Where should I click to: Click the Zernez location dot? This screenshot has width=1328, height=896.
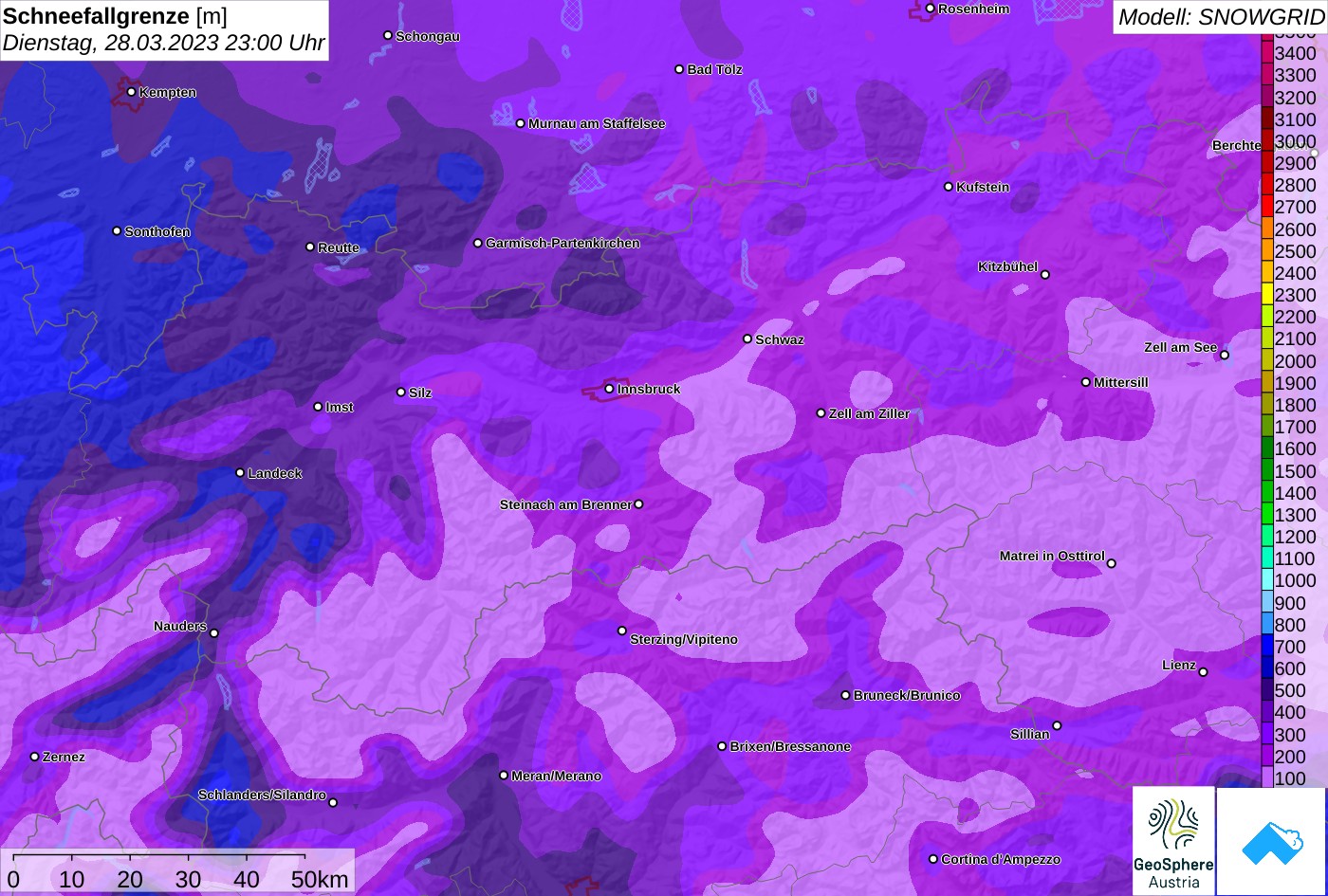click(35, 757)
